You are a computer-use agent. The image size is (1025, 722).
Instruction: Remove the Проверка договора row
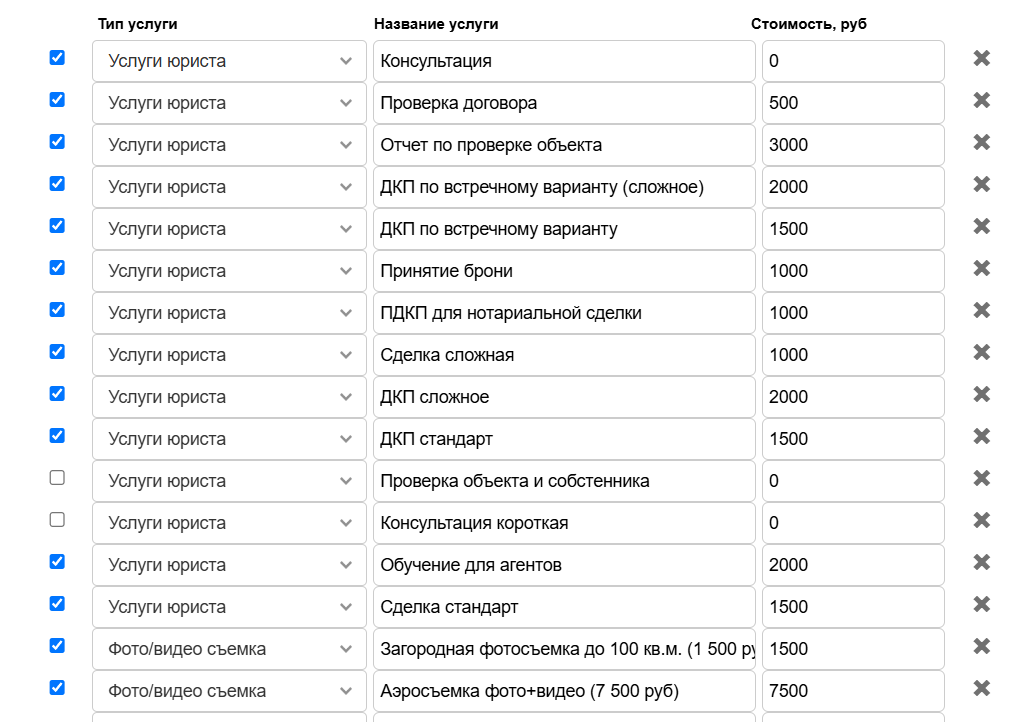pyautogui.click(x=981, y=101)
